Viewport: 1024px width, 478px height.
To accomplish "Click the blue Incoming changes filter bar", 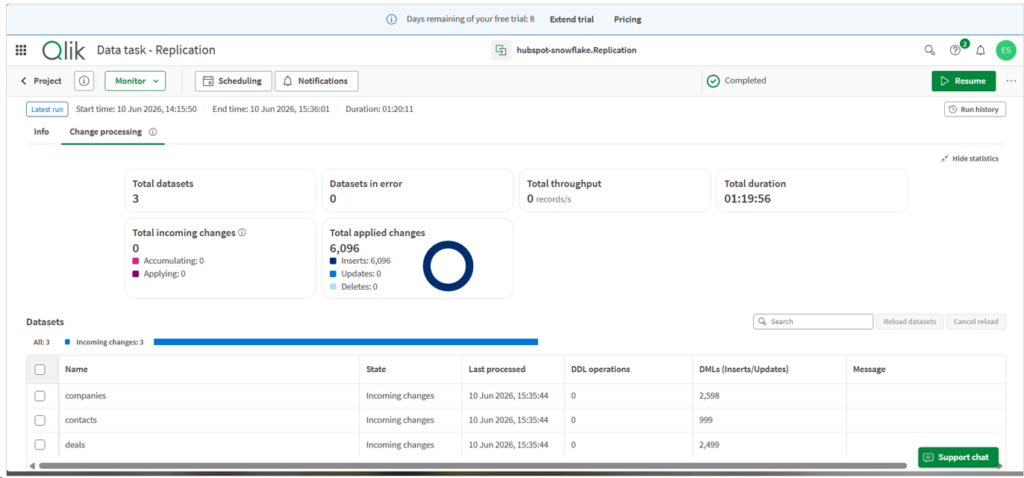I will (345, 342).
